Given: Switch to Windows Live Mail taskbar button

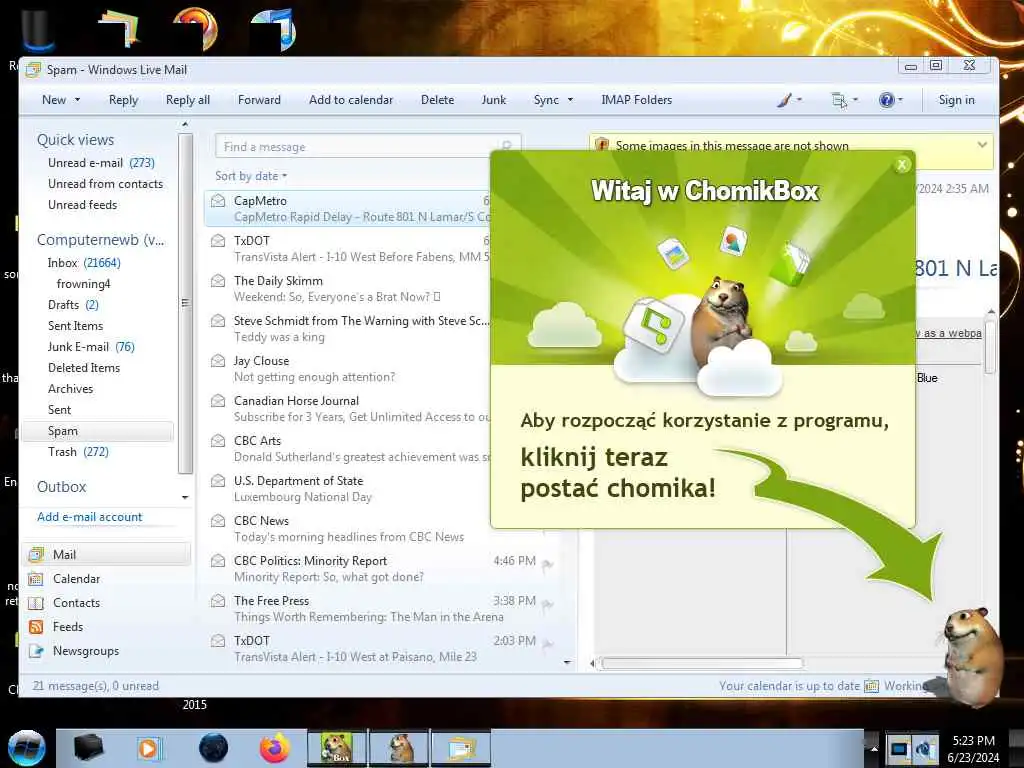Looking at the screenshot, I should [460, 748].
